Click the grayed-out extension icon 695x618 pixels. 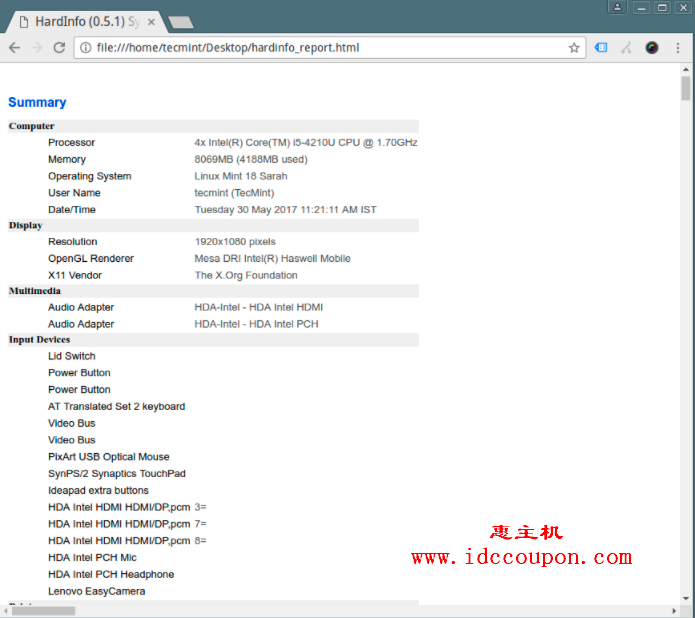pyautogui.click(x=626, y=48)
